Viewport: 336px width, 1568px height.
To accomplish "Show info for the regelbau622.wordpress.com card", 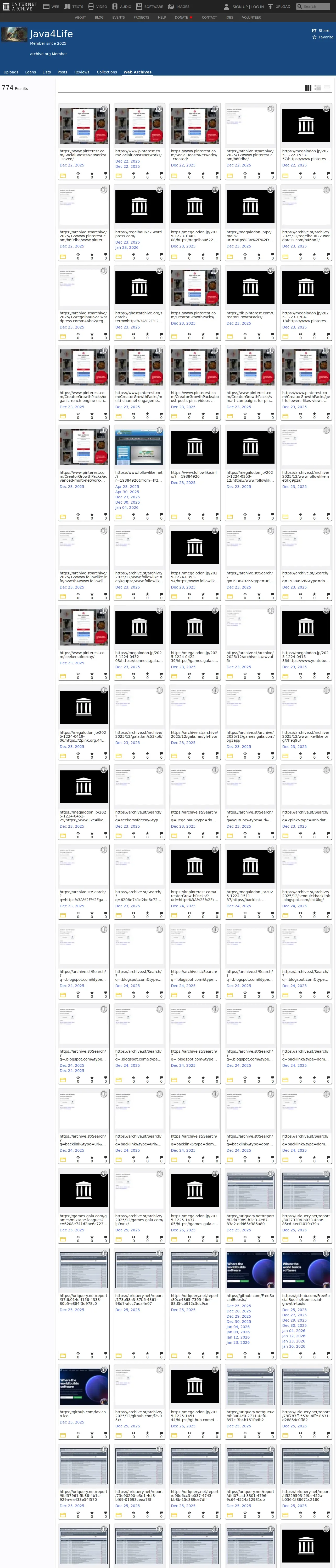I will tap(159, 190).
